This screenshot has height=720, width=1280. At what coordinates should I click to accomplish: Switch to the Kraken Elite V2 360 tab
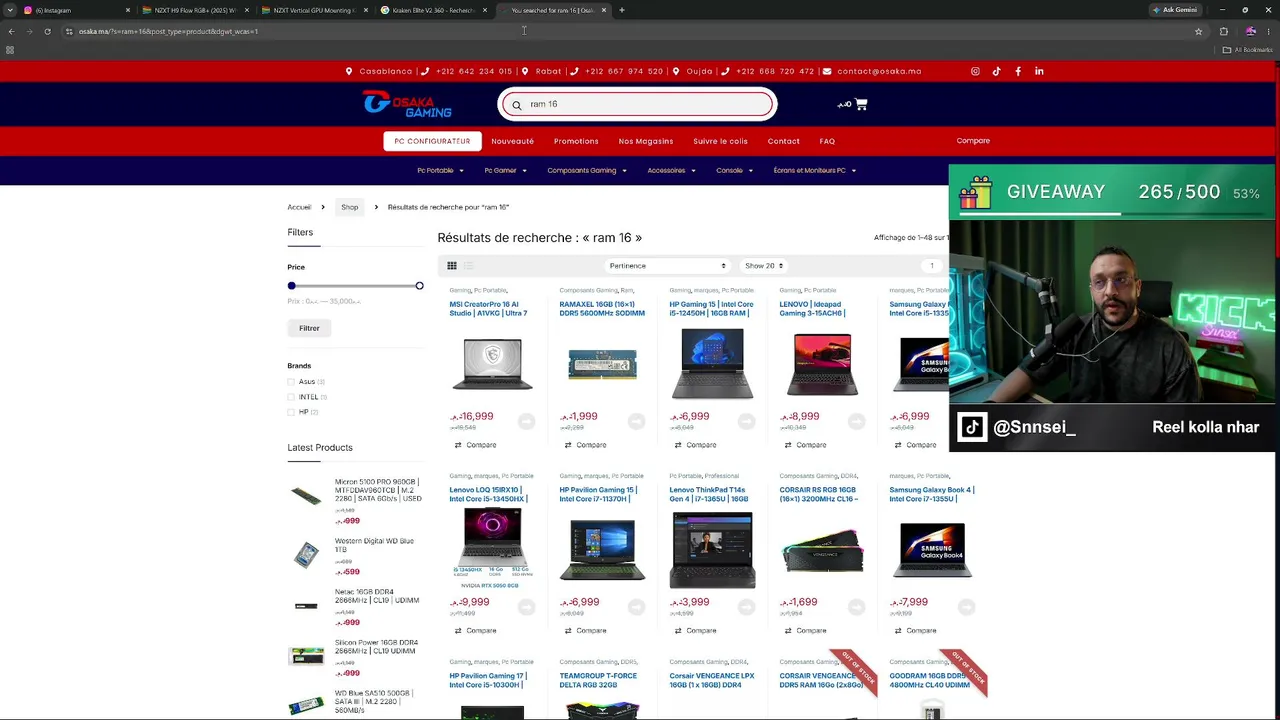click(434, 10)
